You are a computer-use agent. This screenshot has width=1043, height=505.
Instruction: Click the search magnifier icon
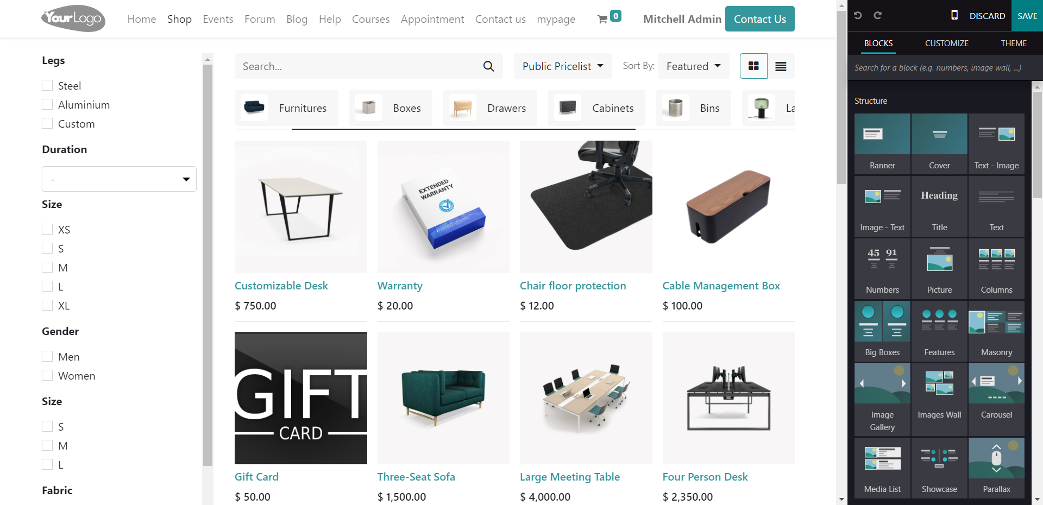[x=489, y=66]
